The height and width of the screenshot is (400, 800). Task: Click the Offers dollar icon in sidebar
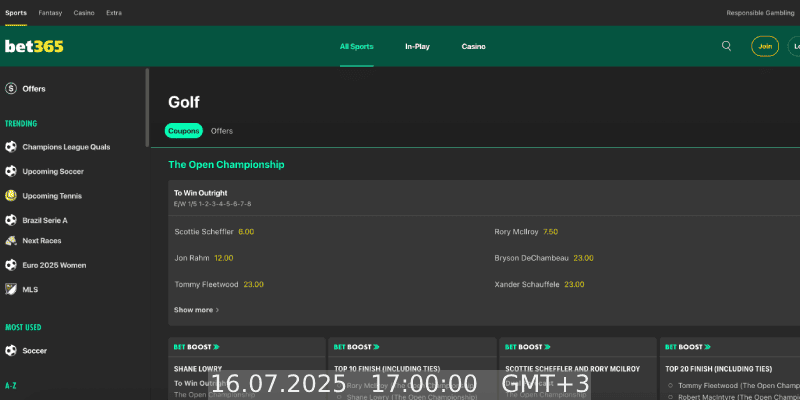tap(11, 89)
